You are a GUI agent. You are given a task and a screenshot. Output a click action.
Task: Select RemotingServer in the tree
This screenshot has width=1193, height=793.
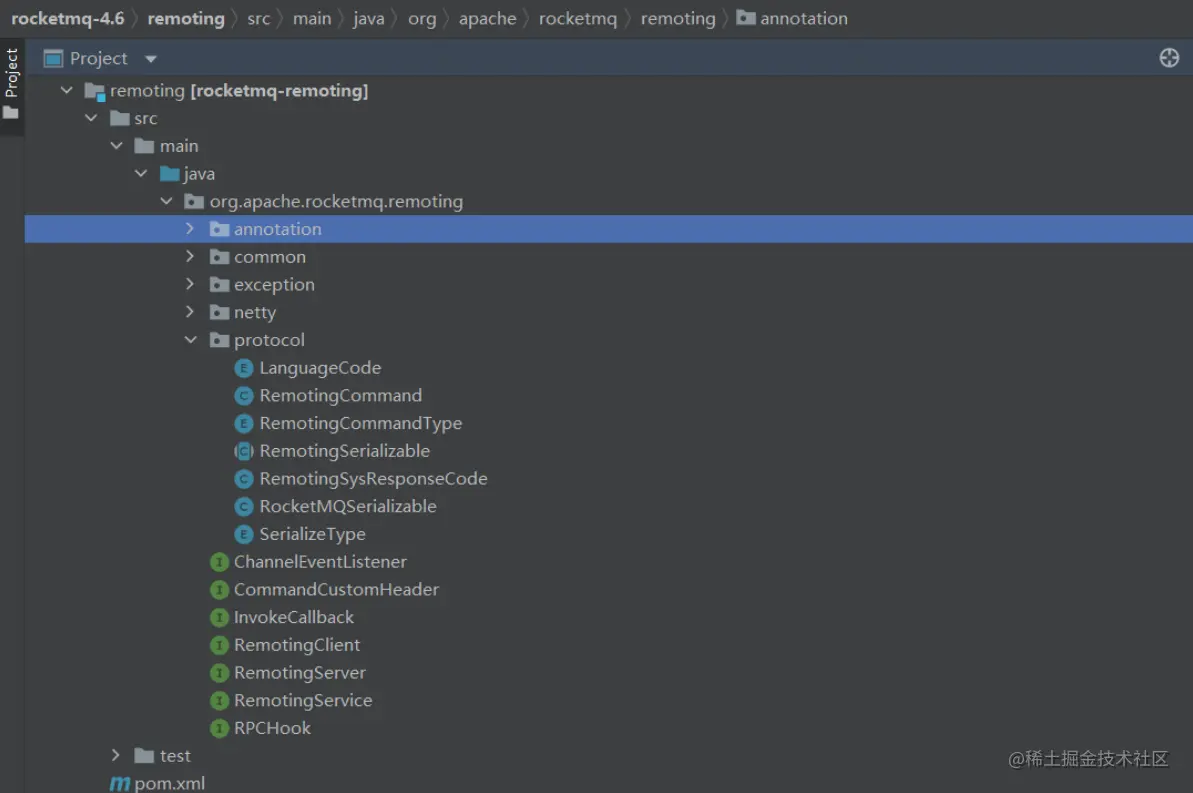(300, 673)
